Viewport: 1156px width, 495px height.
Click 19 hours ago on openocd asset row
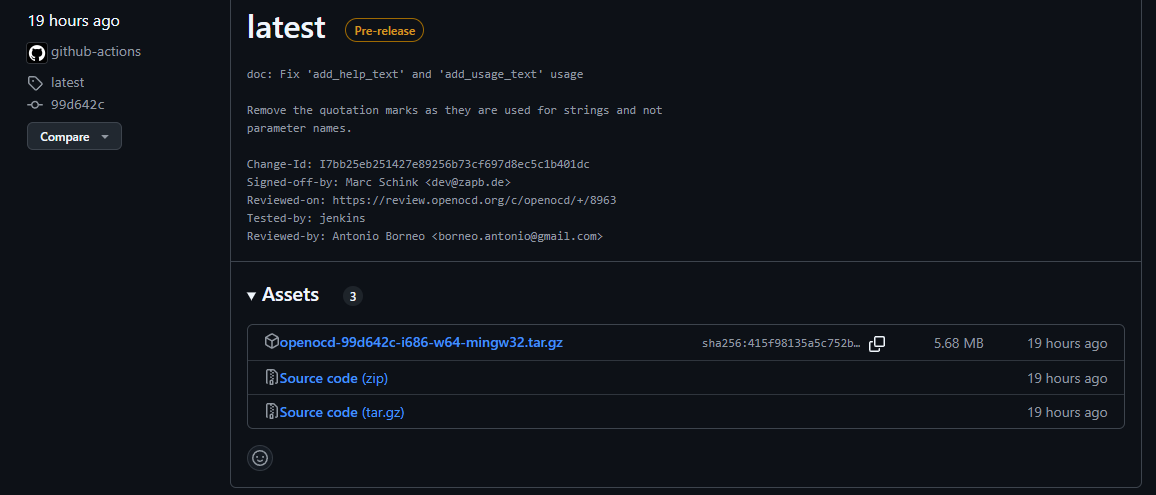pos(1067,343)
